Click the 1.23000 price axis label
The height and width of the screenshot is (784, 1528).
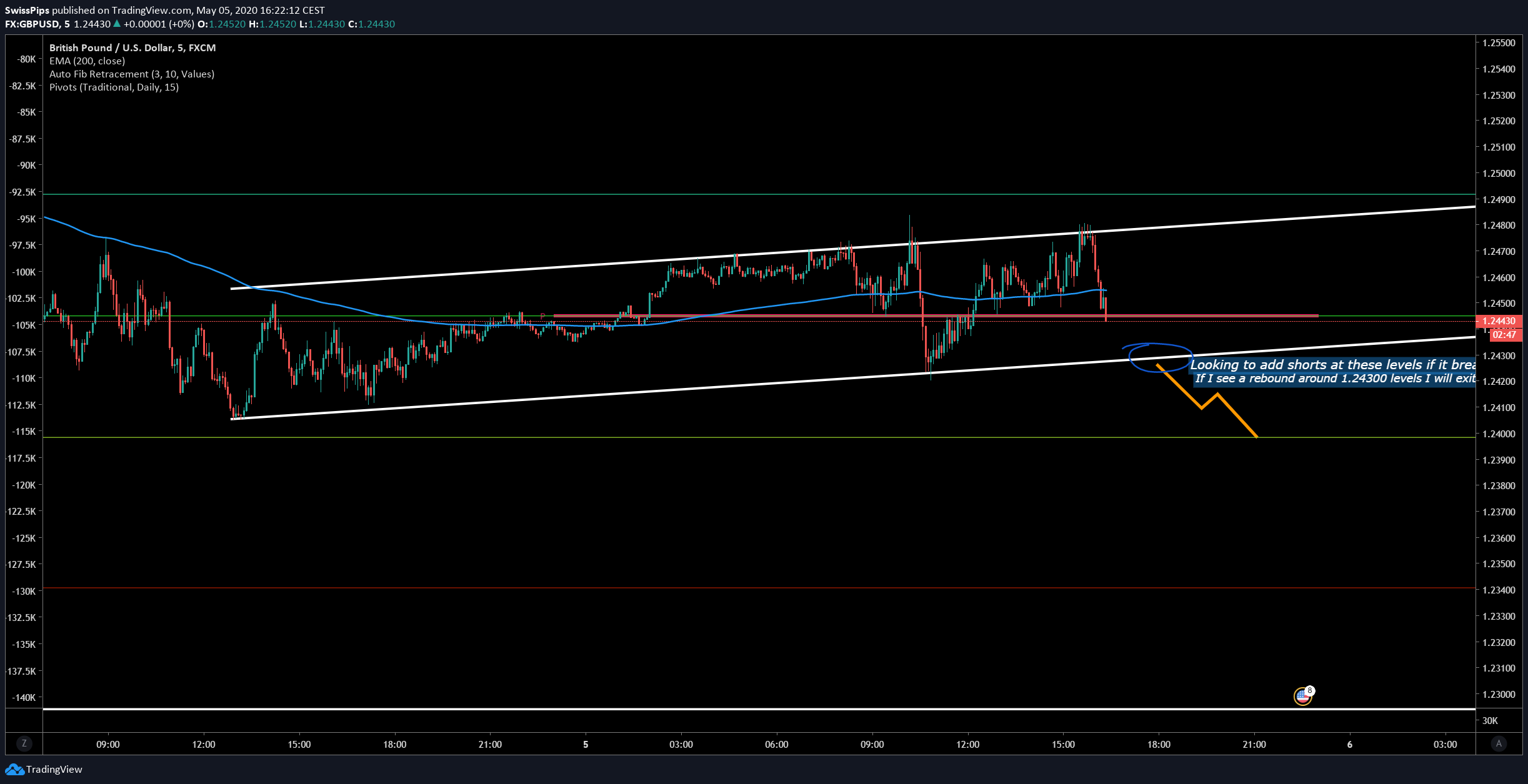pos(1499,694)
